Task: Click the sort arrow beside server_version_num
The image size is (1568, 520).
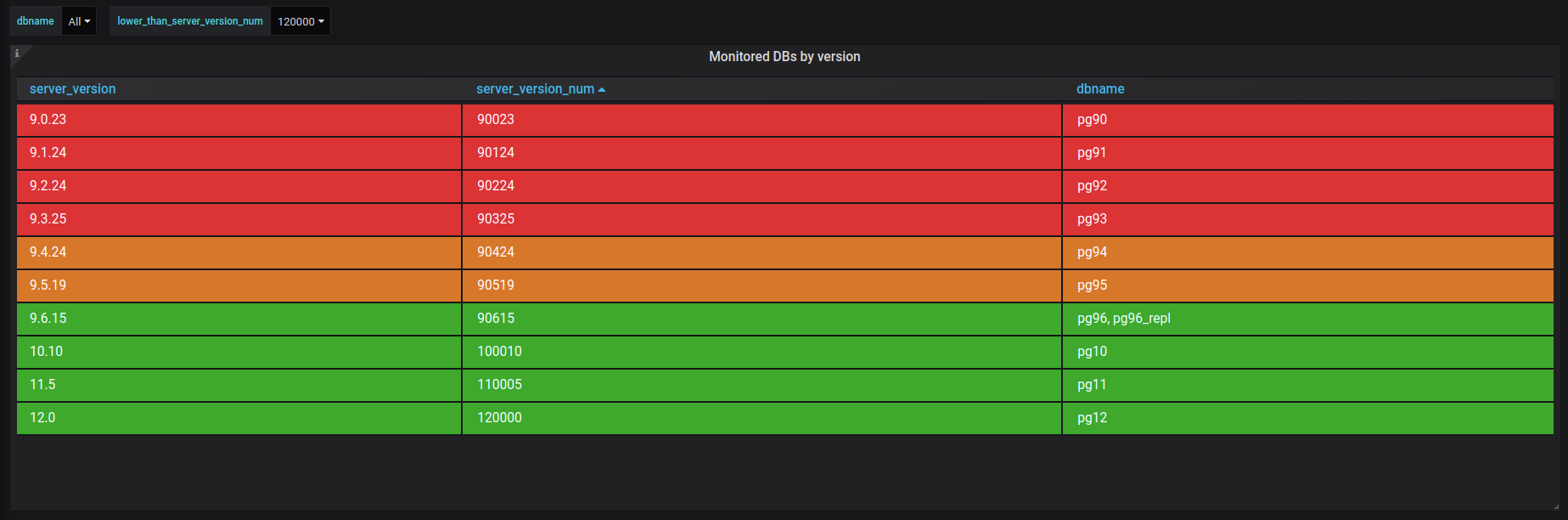Action: 602,89
